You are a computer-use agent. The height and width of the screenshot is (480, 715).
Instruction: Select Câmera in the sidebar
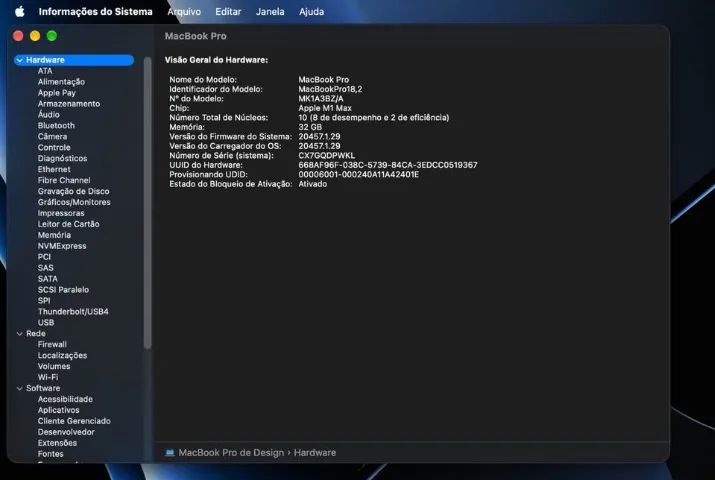click(x=52, y=137)
